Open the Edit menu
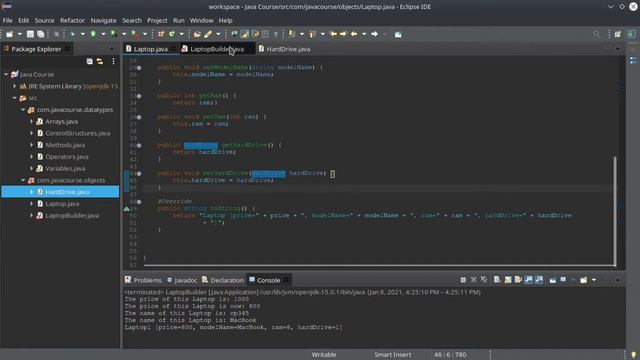640x360 pixels. pyautogui.click(x=24, y=20)
